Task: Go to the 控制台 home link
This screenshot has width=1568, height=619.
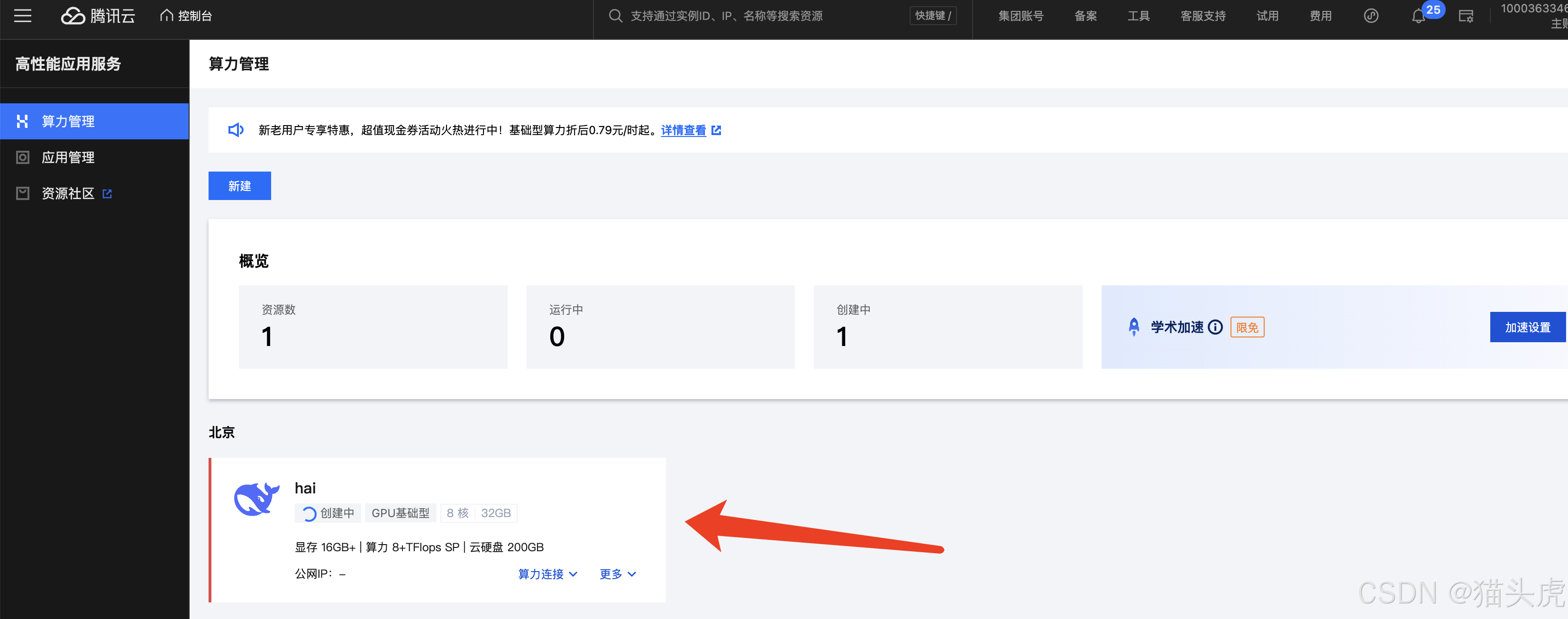Action: click(186, 16)
